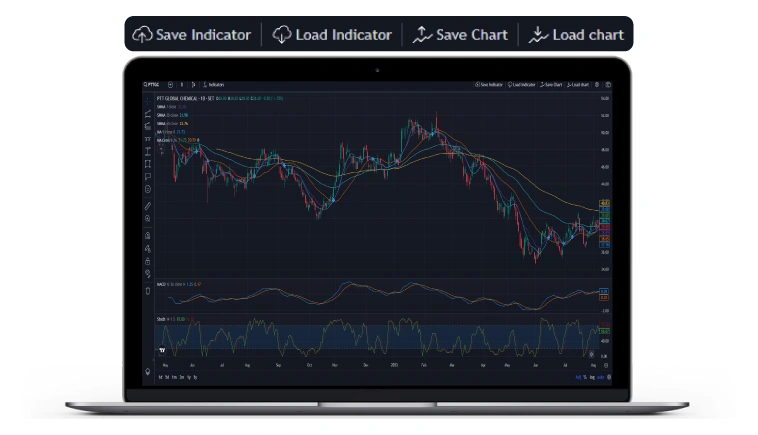The width and height of the screenshot is (758, 435).
Task: Click Load Indicator in the top banner
Action: click(x=331, y=34)
